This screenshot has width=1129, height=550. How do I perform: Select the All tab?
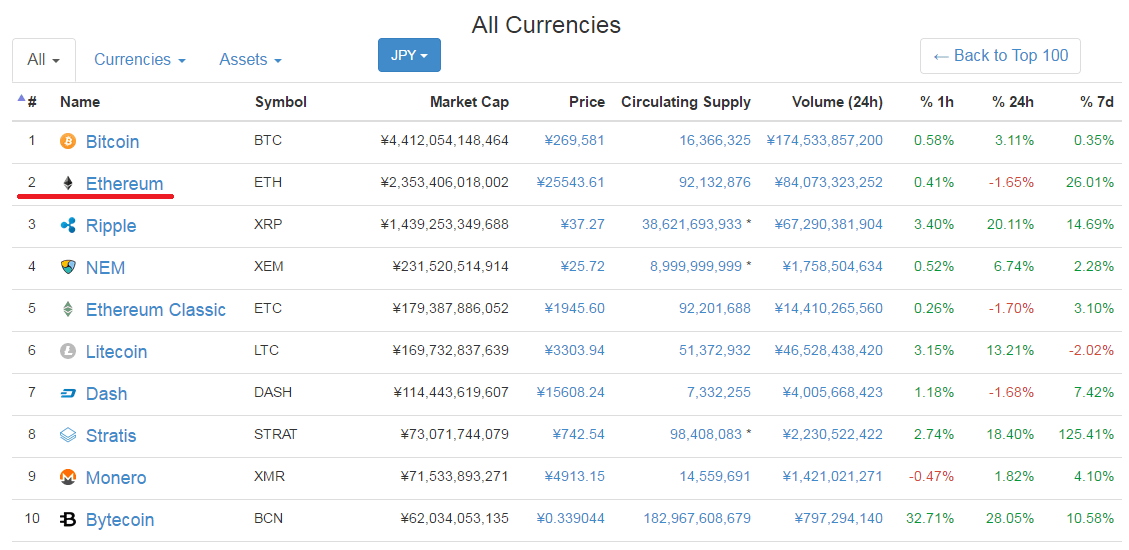[43, 60]
